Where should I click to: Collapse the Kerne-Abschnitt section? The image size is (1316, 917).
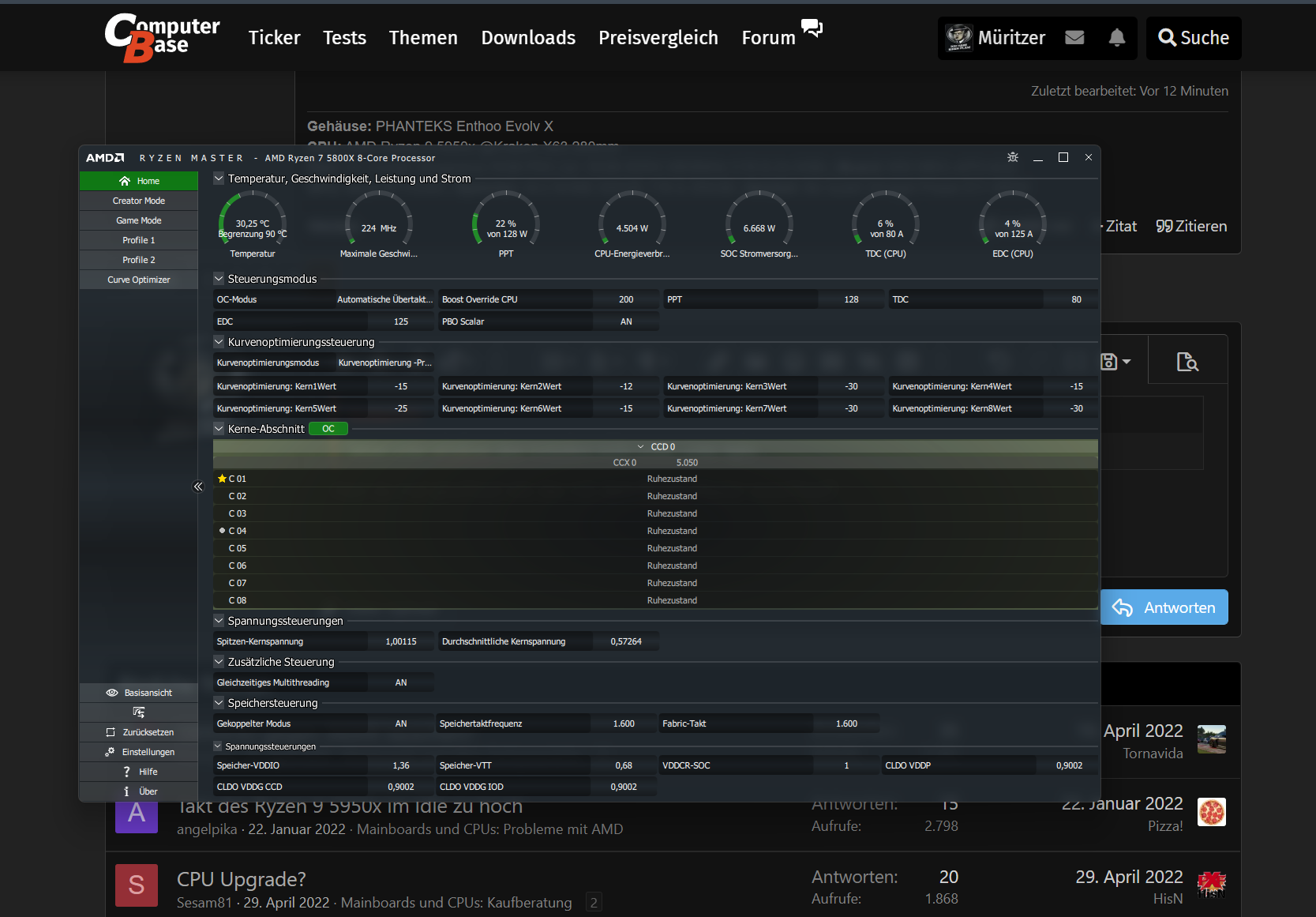pos(219,429)
